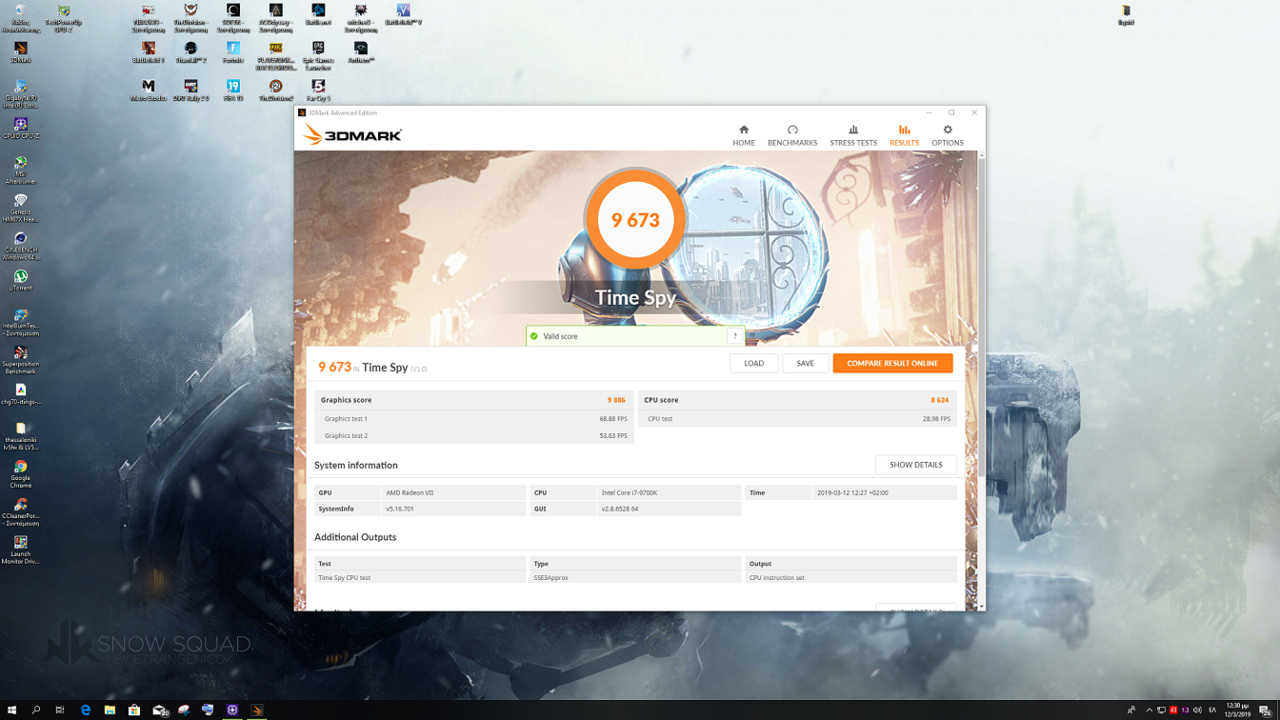Image resolution: width=1280 pixels, height=720 pixels.
Task: Open the Launch Monitor Driver desktop icon
Action: click(x=20, y=549)
